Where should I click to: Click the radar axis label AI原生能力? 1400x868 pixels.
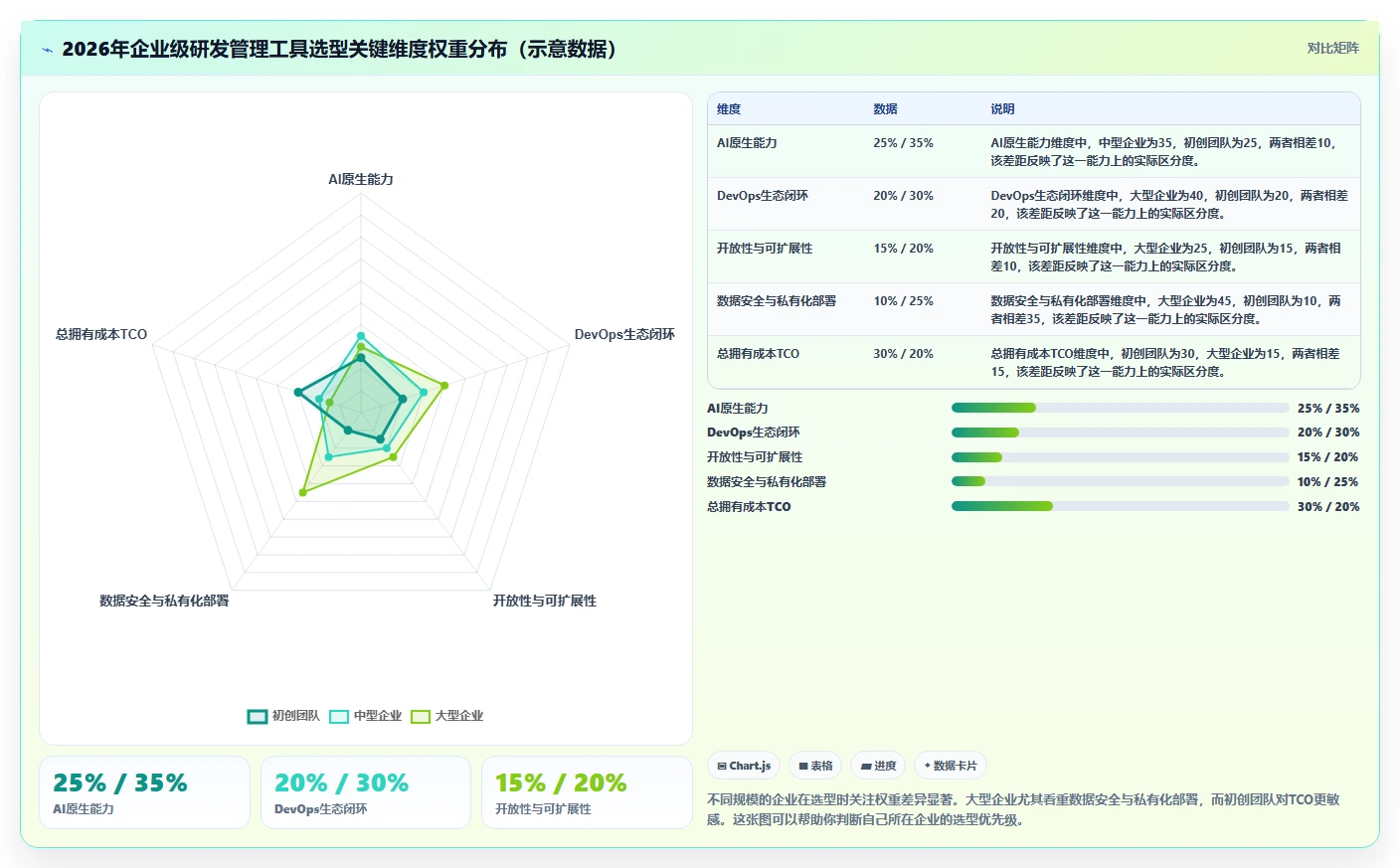(x=361, y=179)
